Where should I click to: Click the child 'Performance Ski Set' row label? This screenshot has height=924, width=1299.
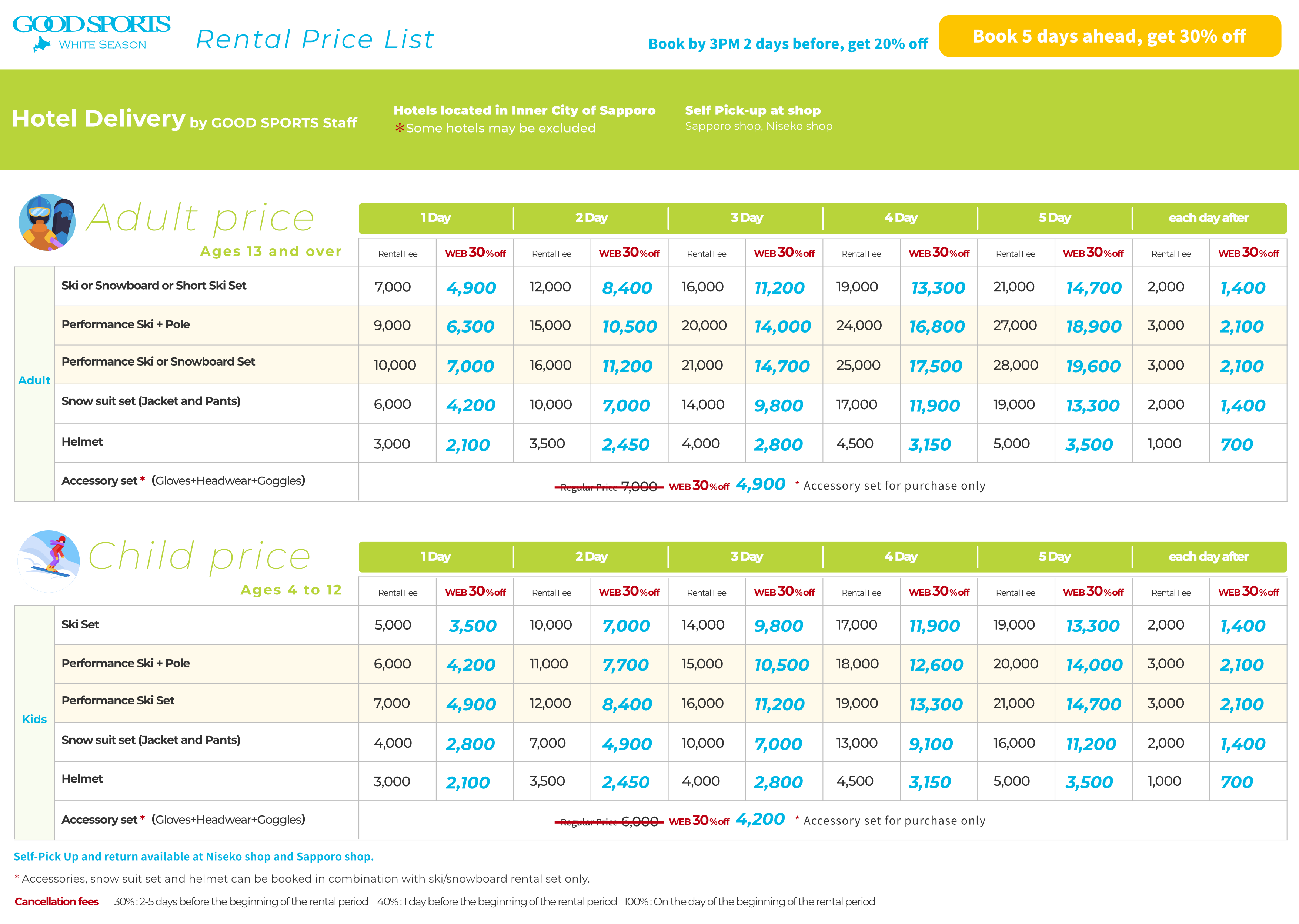coord(118,701)
